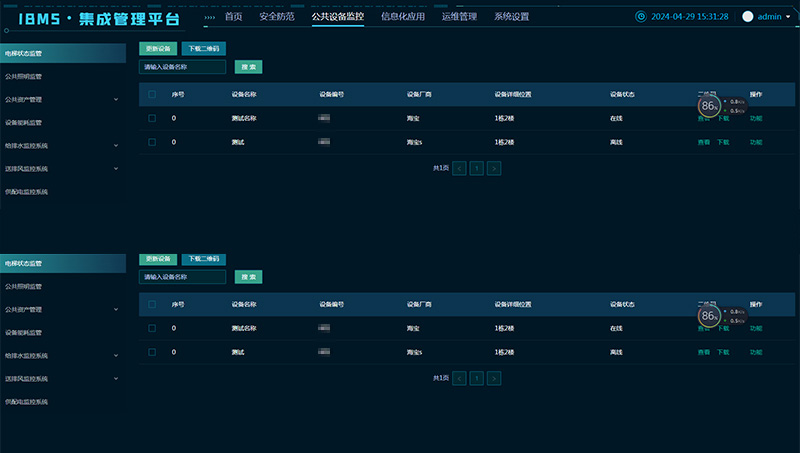The image size is (800, 453).
Task: Focus the upper device name search field
Action: pos(182,67)
